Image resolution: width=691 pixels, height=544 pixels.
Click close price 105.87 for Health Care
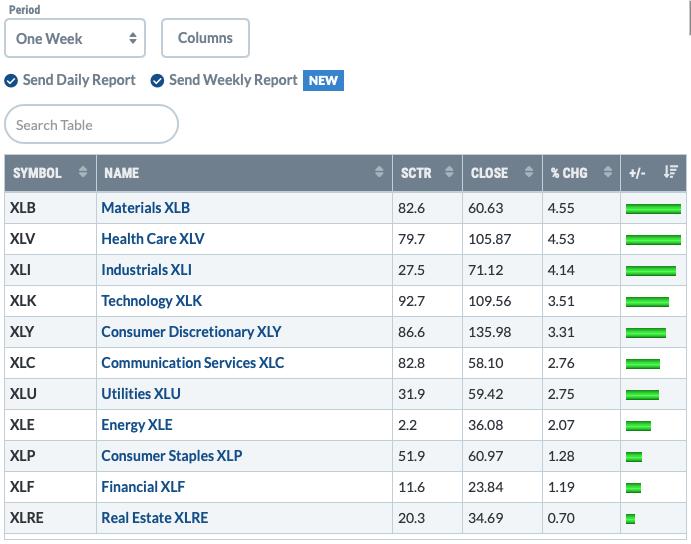click(490, 239)
